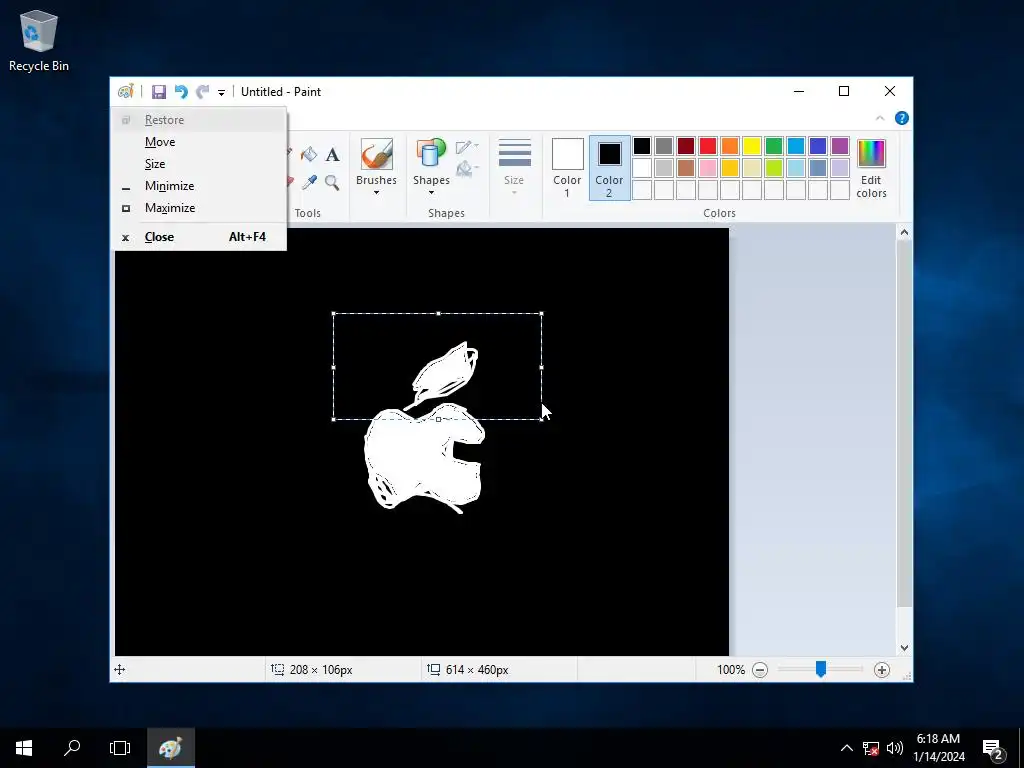Collapse the ribbon with the chevron

click(880, 118)
